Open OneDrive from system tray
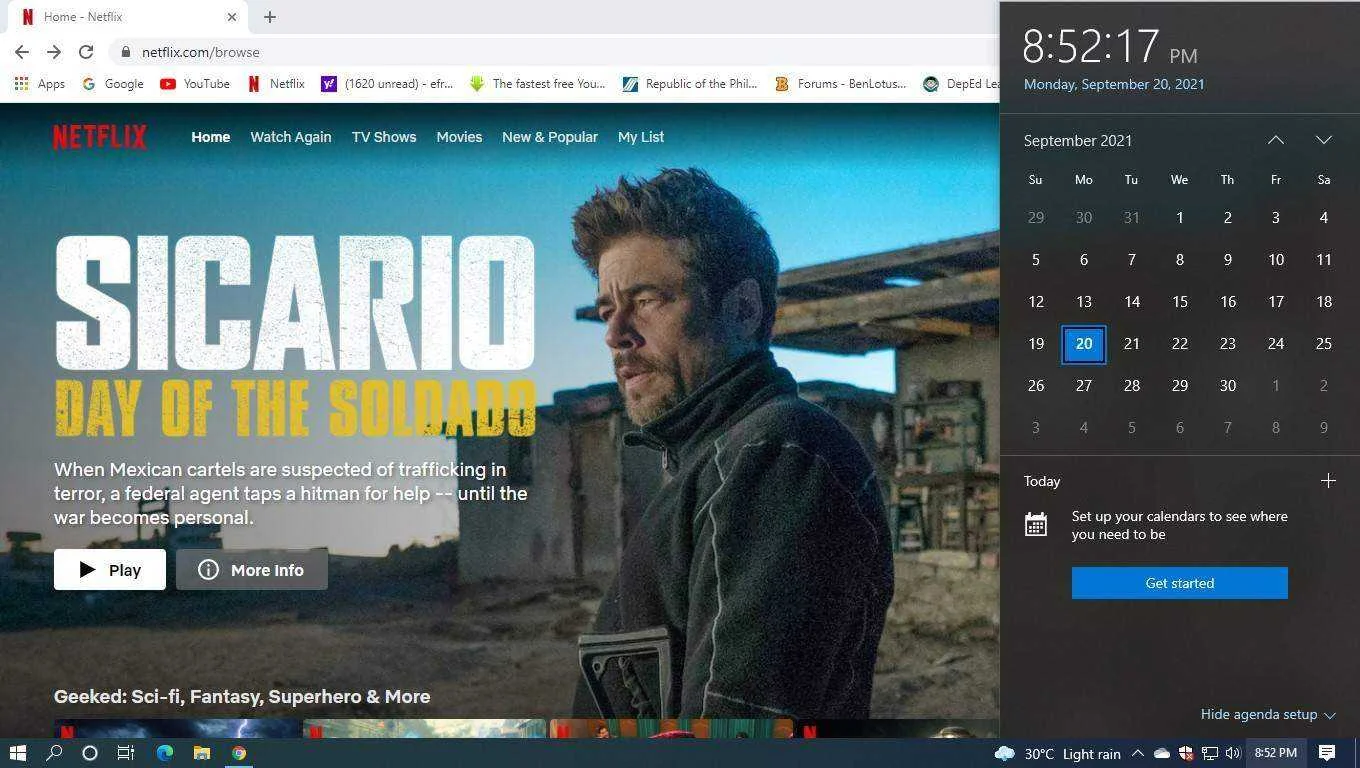This screenshot has height=768, width=1360. tap(1162, 753)
